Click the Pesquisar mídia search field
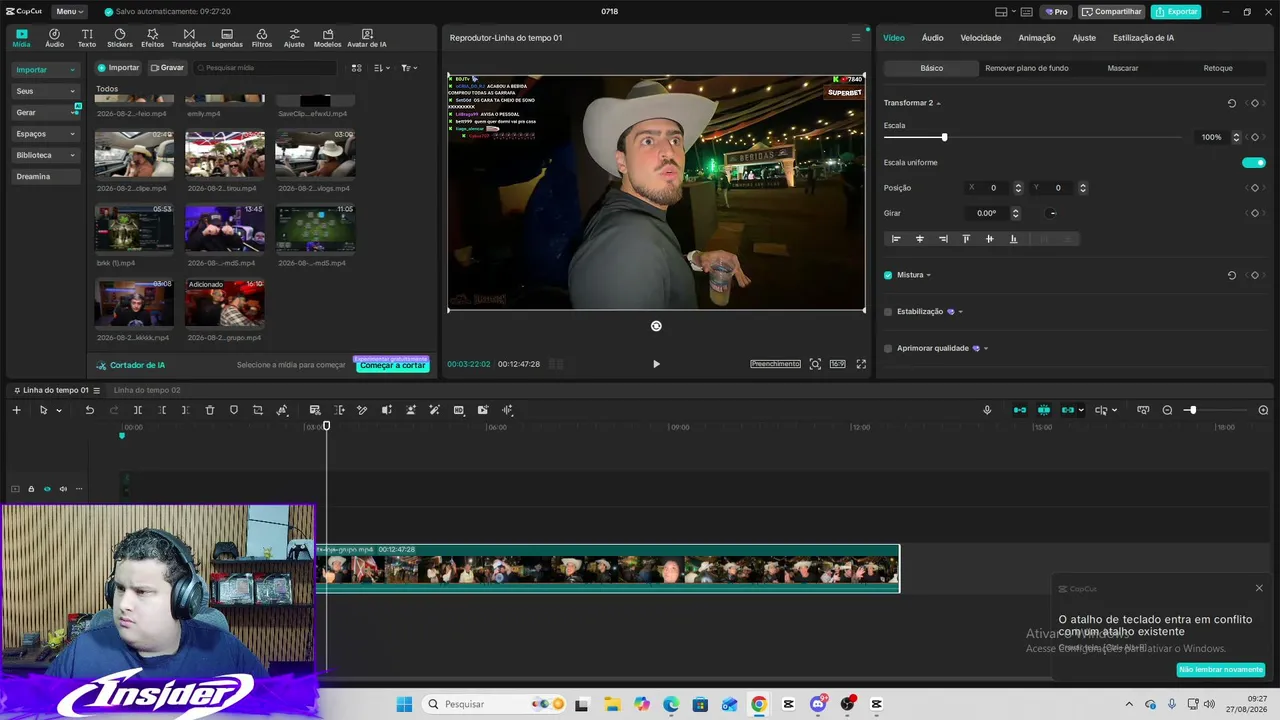 (x=264, y=68)
